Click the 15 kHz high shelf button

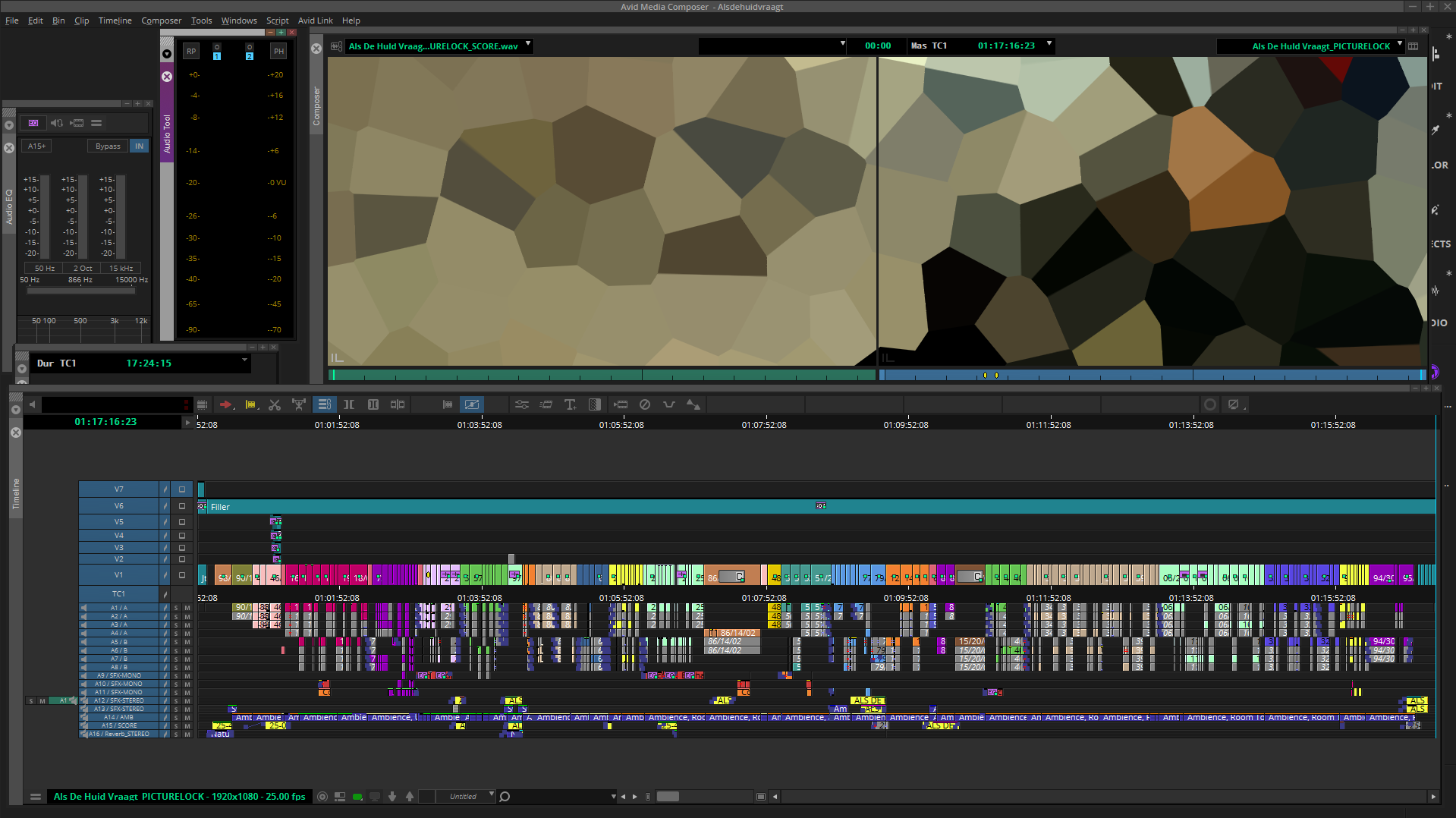pos(121,269)
